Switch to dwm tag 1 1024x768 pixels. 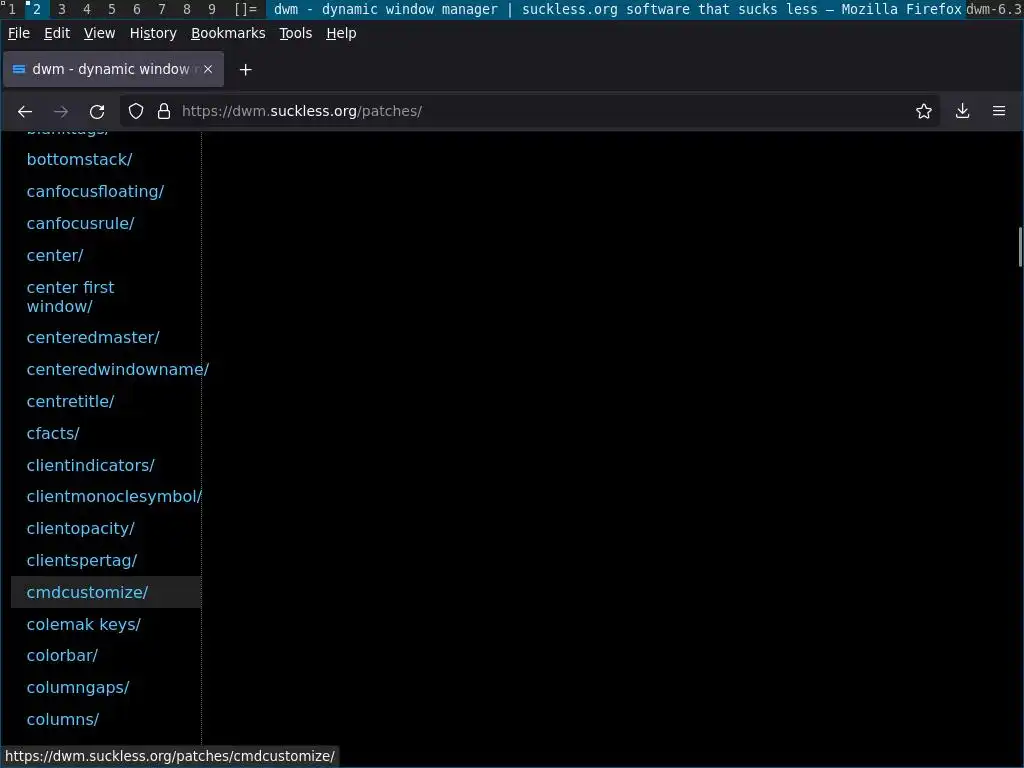point(12,9)
